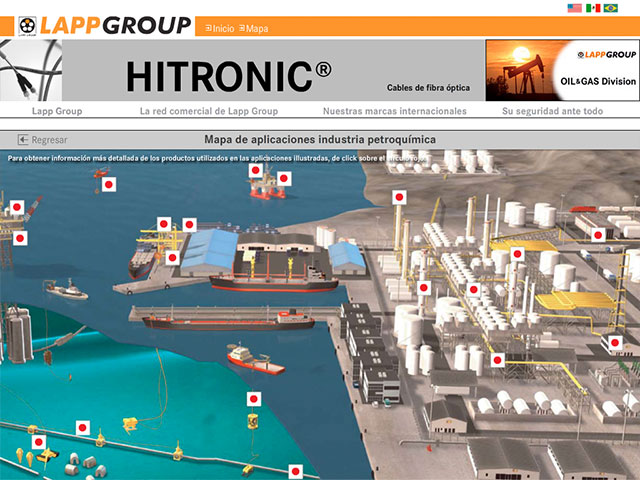Open Nuestras marcas internacionales menu
Image resolution: width=640 pixels, height=480 pixels.
[395, 111]
